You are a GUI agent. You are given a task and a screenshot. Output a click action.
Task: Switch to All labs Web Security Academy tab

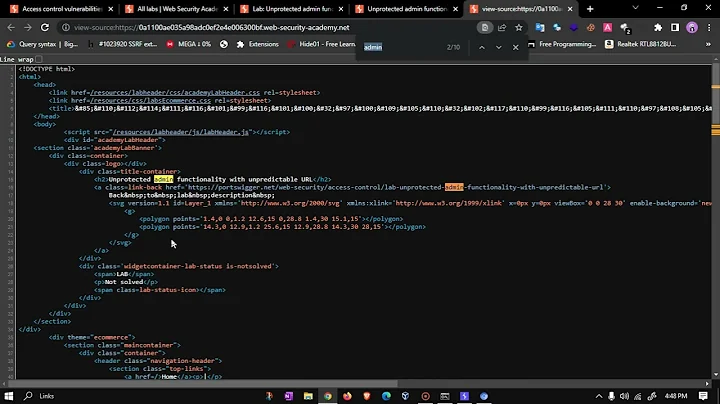pyautogui.click(x=177, y=9)
